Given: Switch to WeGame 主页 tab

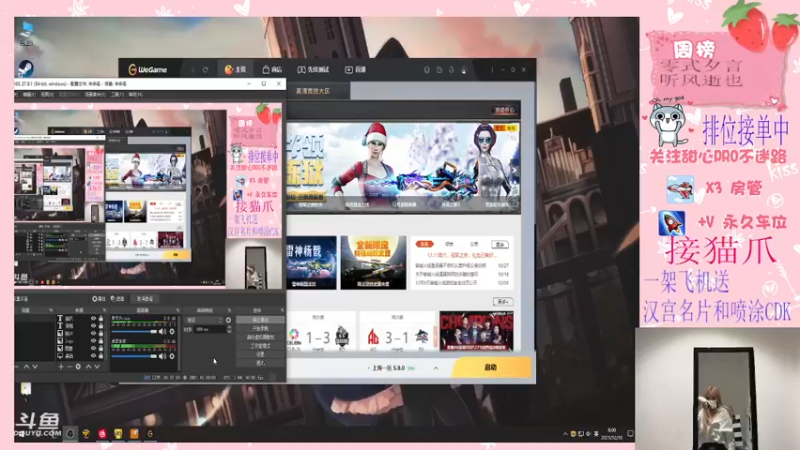Looking at the screenshot, I should [x=236, y=70].
